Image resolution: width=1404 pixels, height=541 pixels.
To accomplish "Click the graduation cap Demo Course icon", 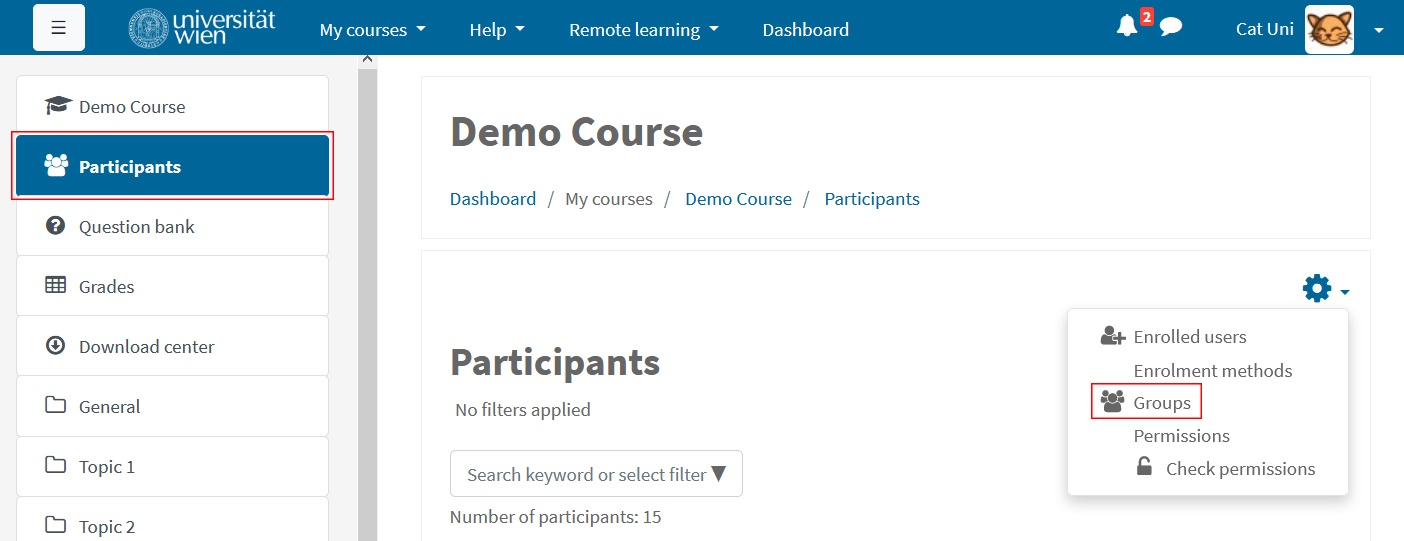I will point(58,106).
